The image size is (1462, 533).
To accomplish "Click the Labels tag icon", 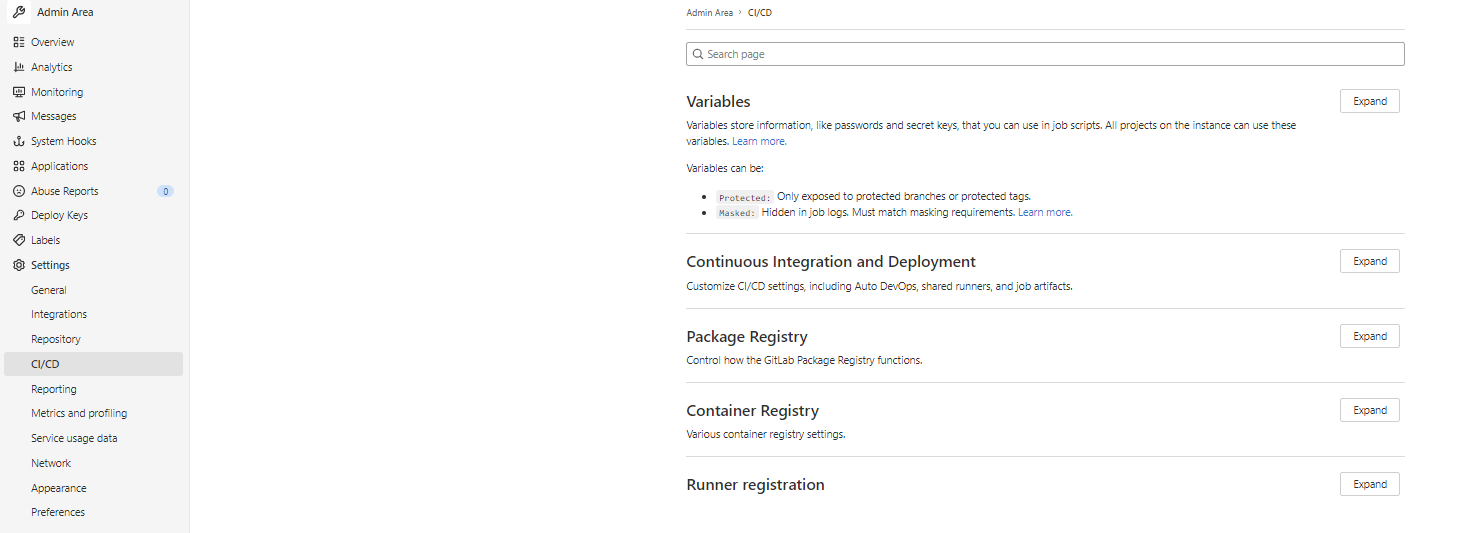I will (x=19, y=240).
